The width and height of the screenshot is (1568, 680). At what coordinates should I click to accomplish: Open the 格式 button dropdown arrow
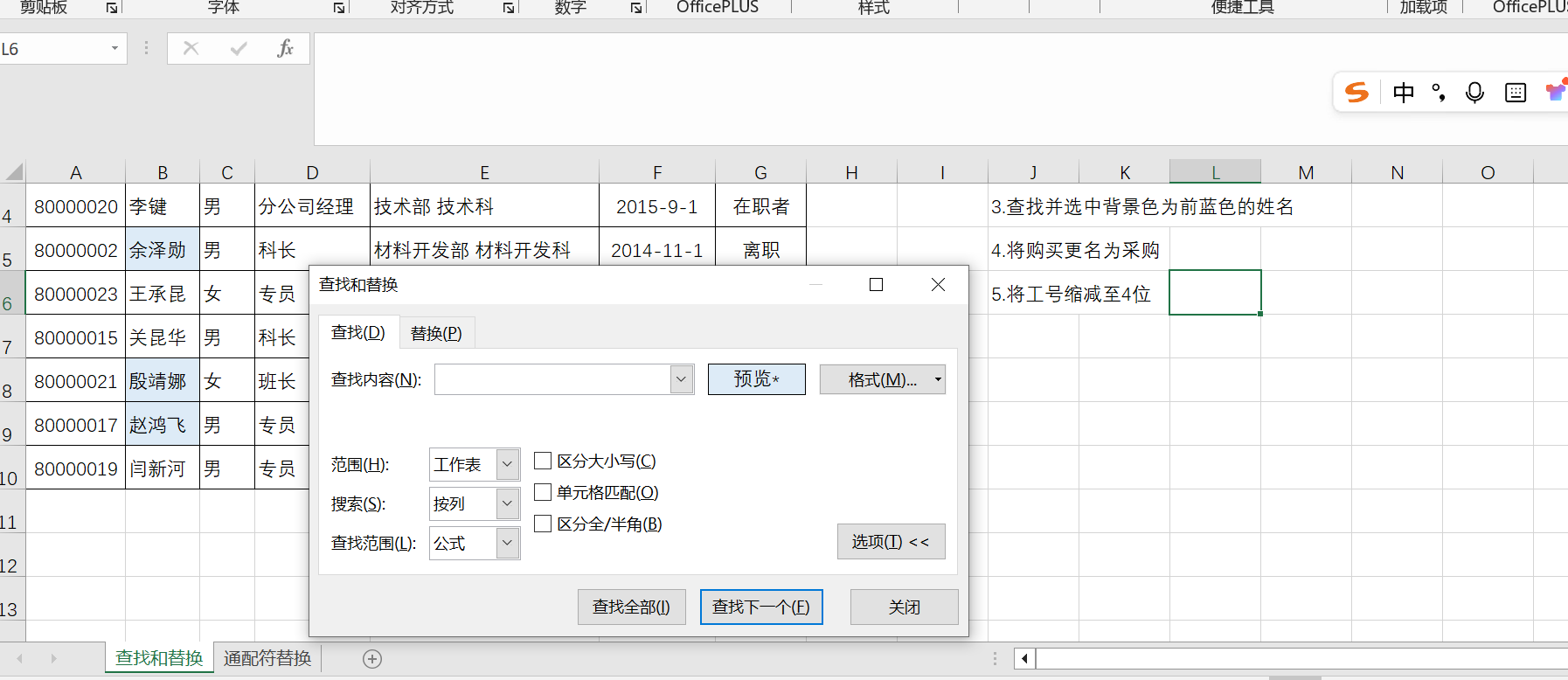click(x=938, y=379)
